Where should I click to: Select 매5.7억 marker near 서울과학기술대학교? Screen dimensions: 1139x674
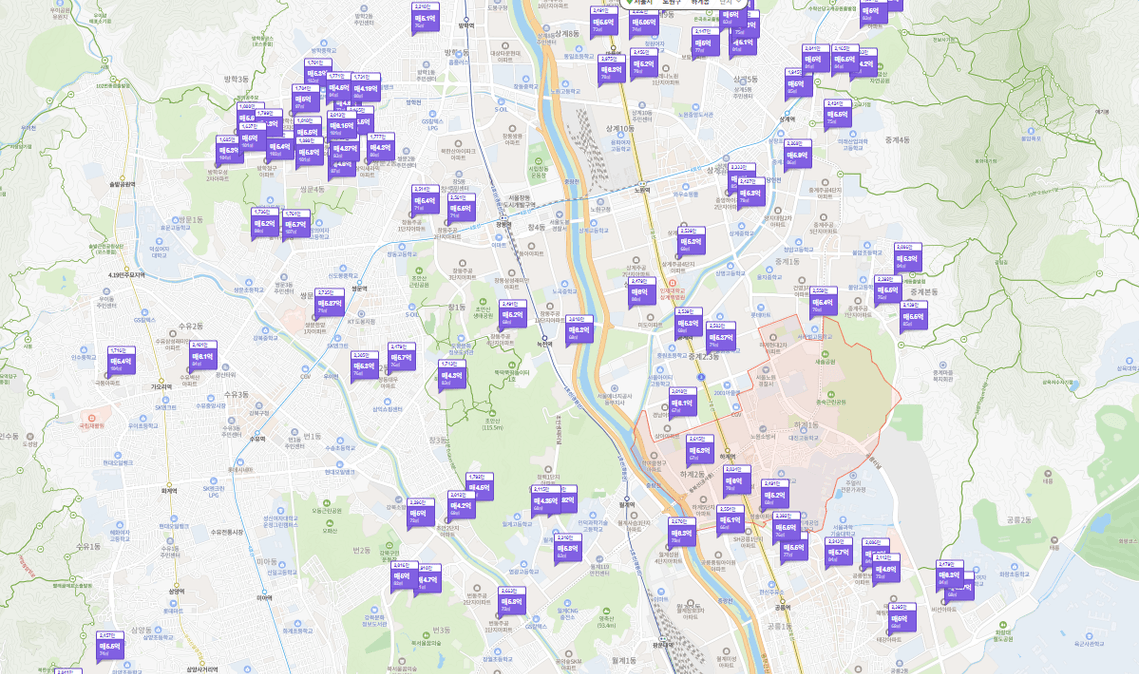tap(838, 553)
